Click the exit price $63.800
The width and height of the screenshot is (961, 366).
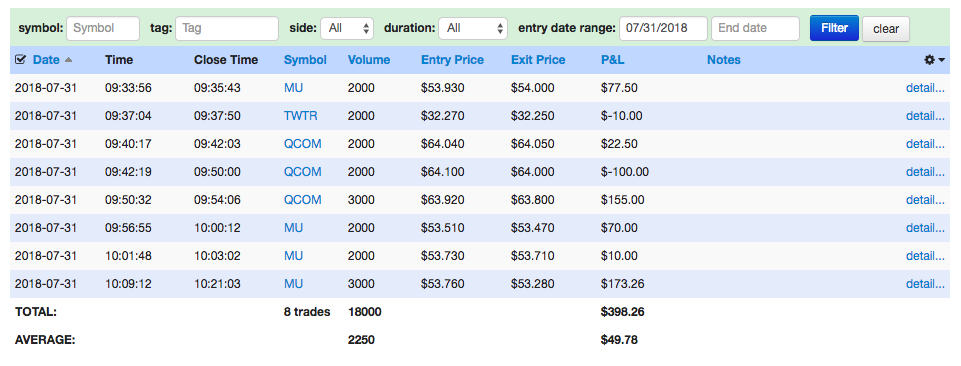tap(533, 200)
